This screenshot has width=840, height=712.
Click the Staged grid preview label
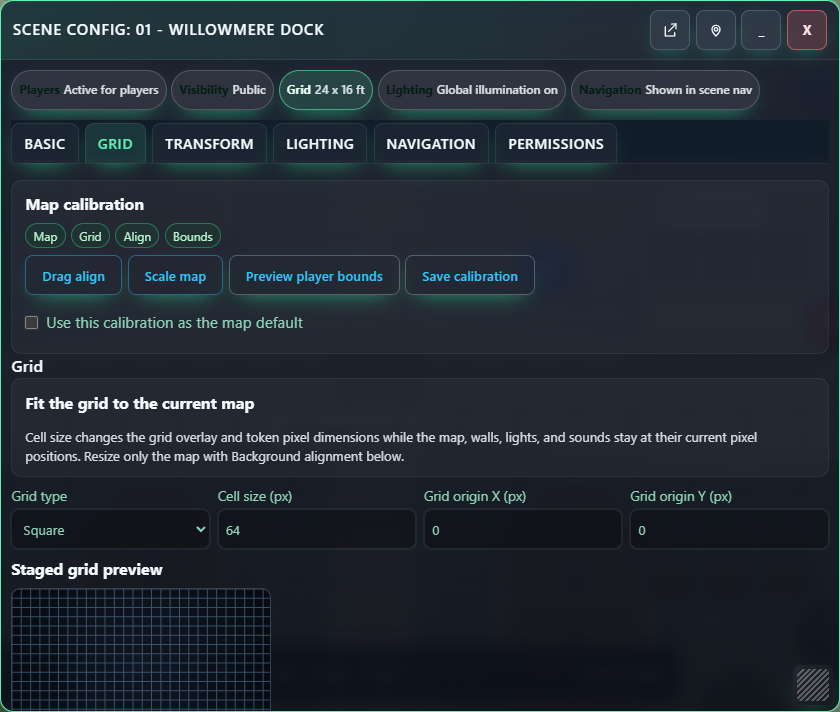coord(87,569)
